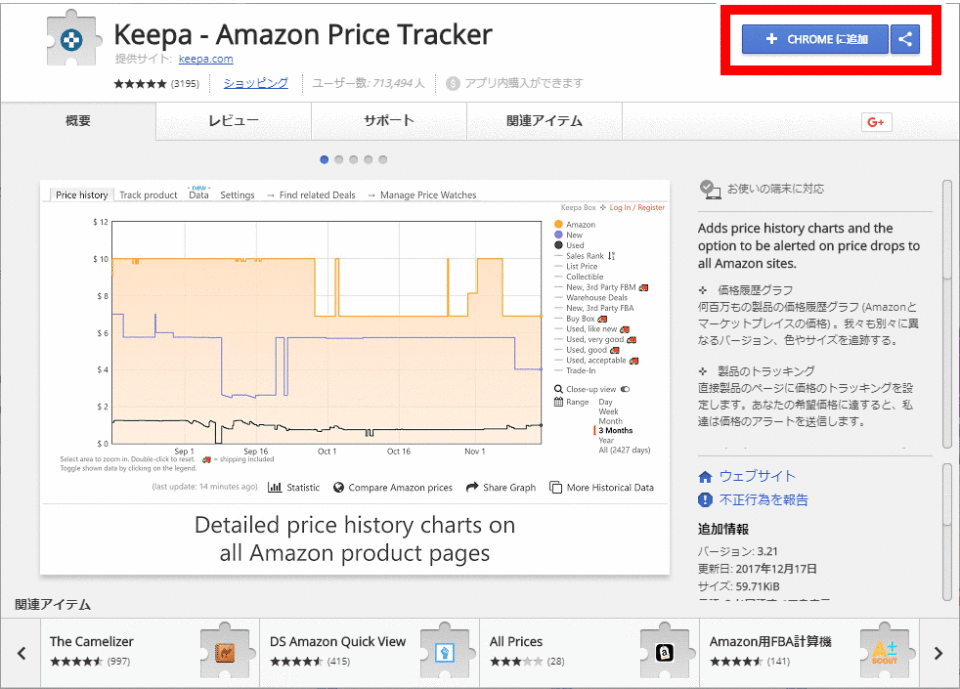Viewport: 960px width, 689px height.
Task: Click the G+ share icon
Action: [876, 121]
